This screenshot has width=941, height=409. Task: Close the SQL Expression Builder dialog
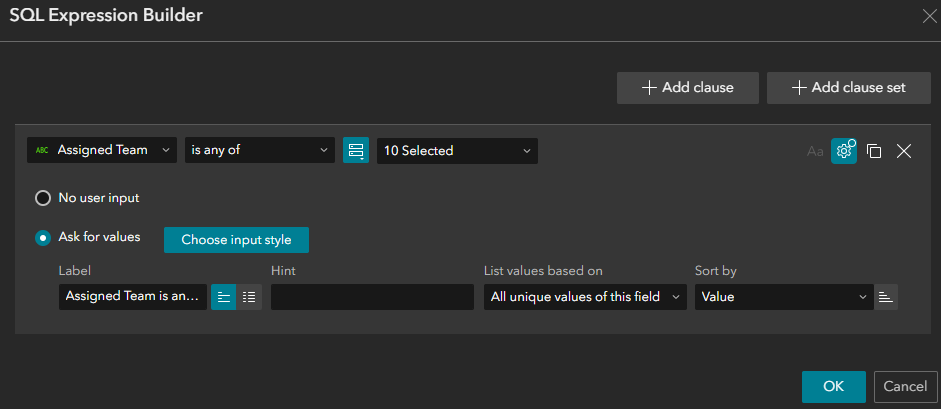(928, 17)
